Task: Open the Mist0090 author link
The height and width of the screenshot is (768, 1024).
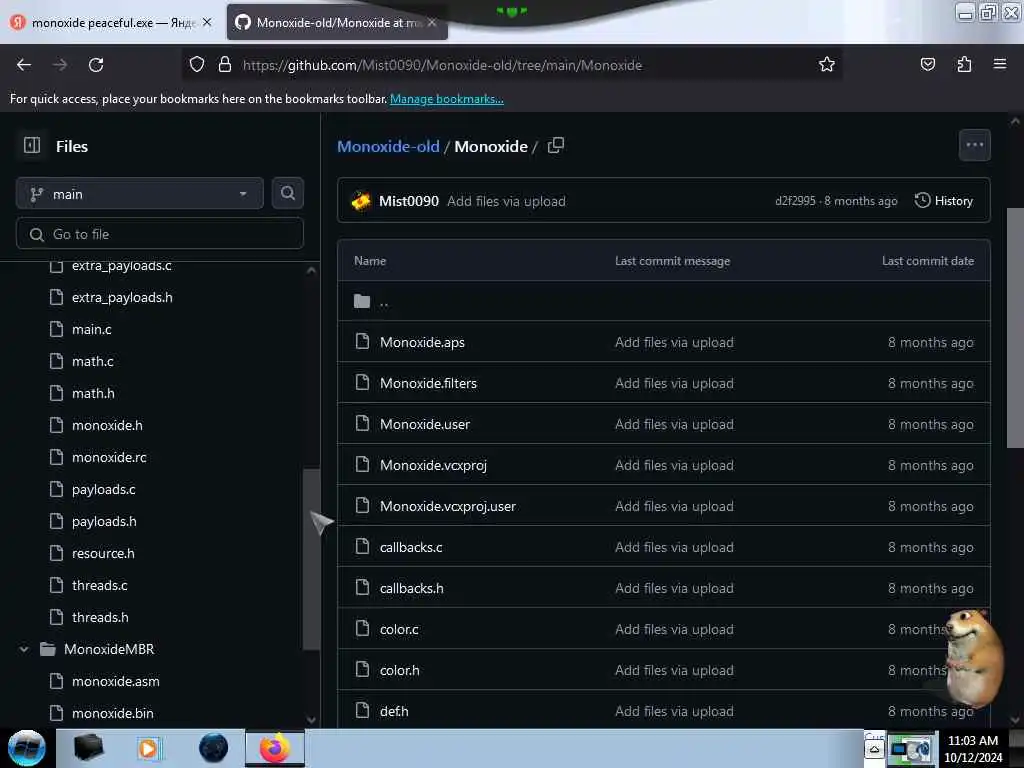Action: (409, 201)
